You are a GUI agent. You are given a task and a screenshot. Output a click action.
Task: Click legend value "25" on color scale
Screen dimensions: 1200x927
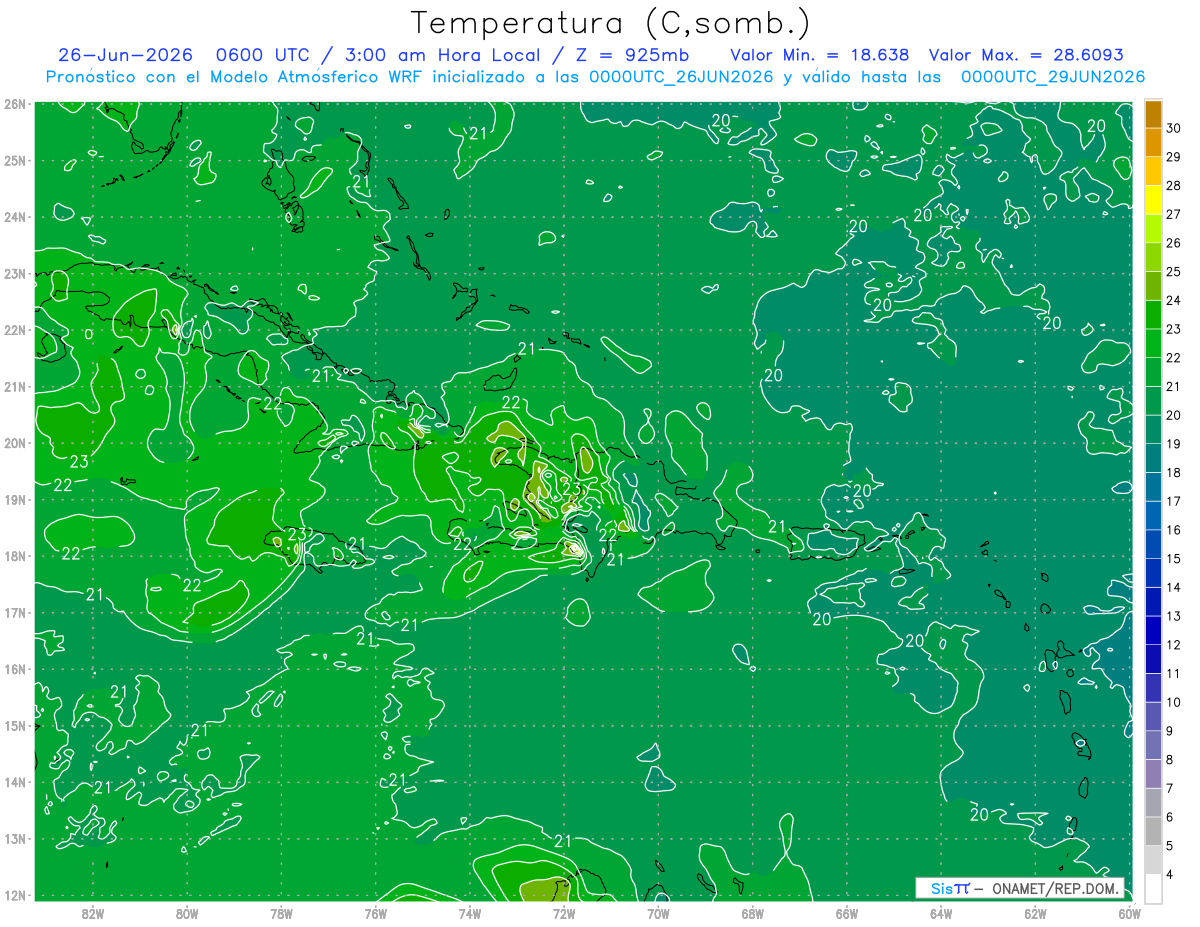[1174, 271]
